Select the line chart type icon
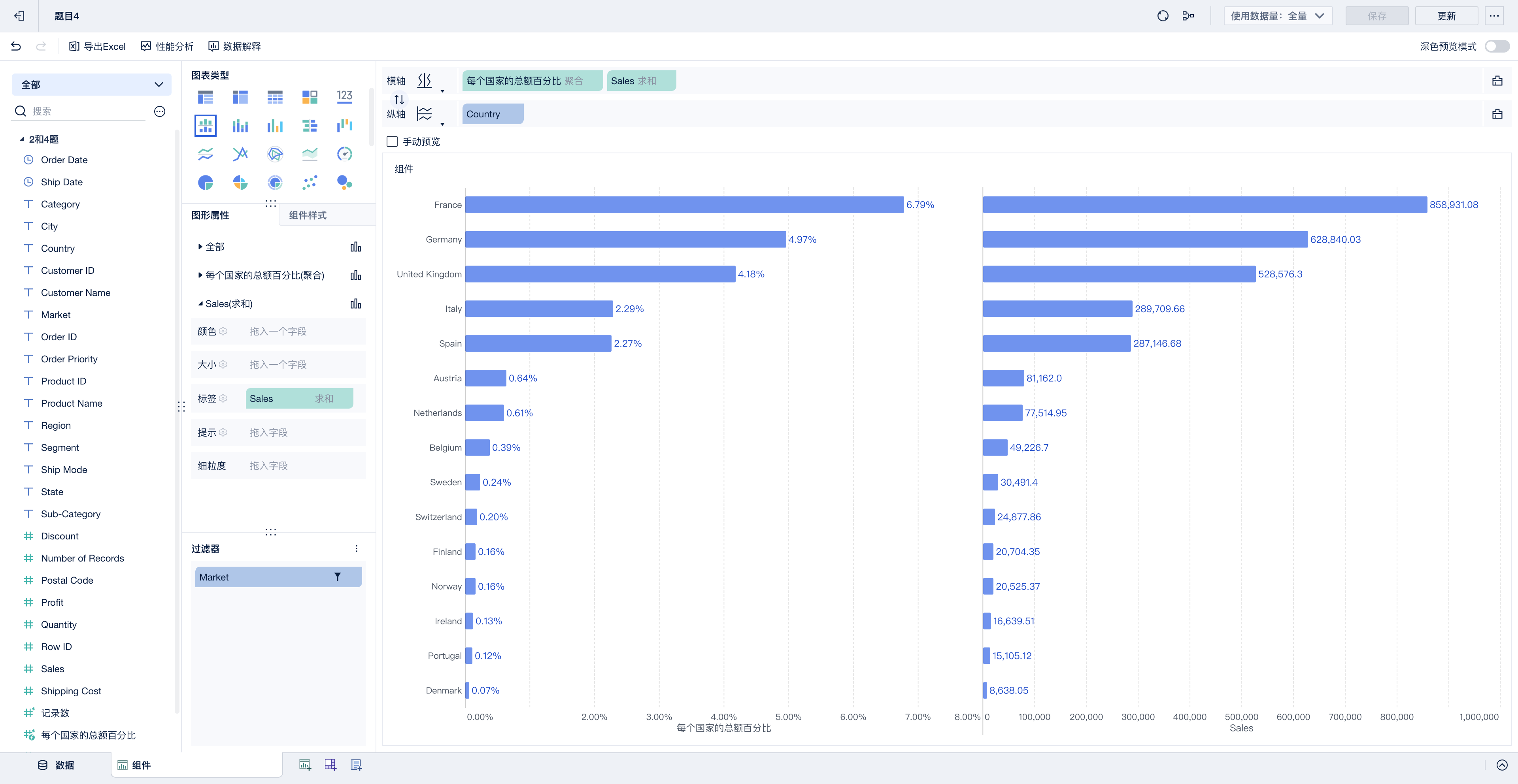This screenshot has width=1518, height=784. pos(205,155)
